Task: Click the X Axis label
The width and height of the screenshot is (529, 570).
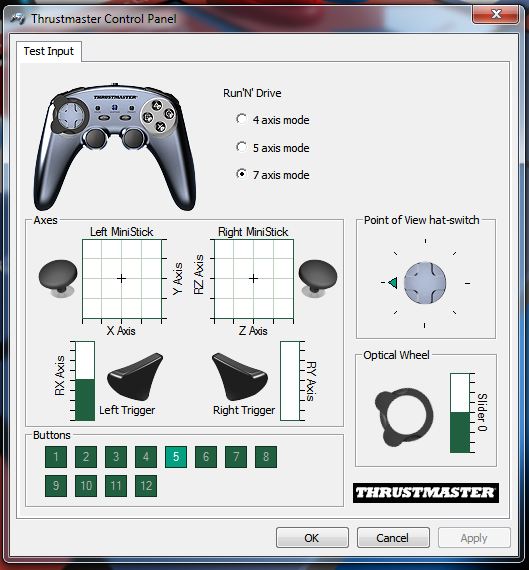Action: point(121,331)
